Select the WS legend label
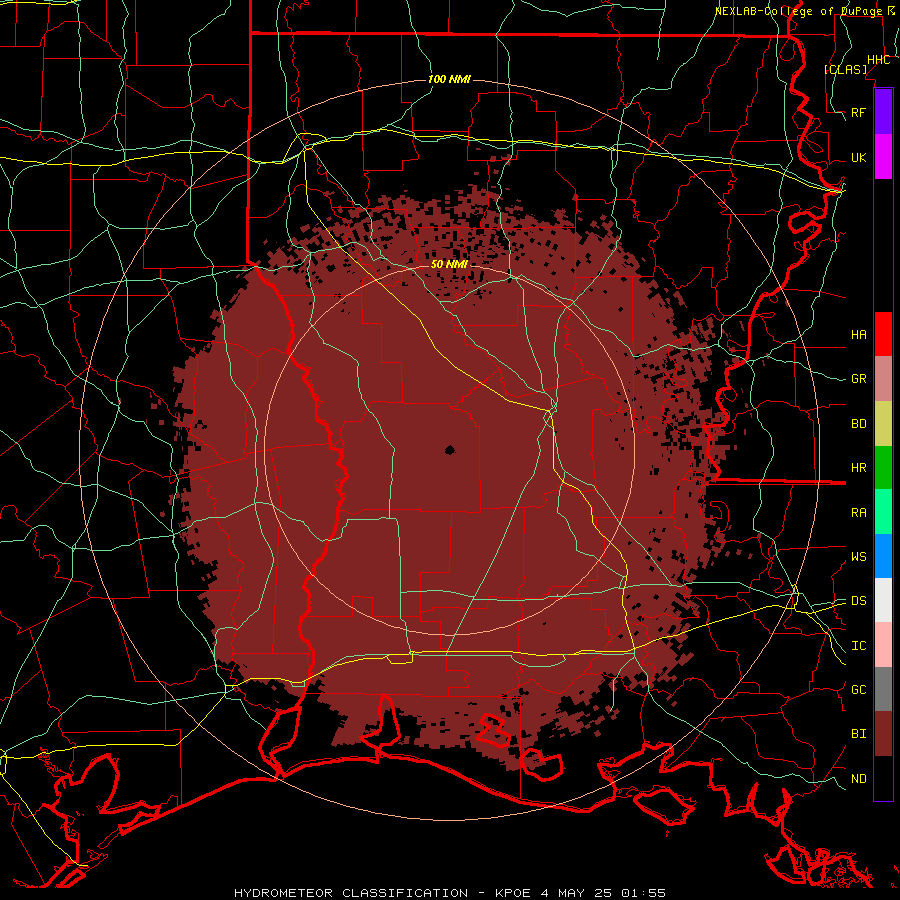 click(858, 557)
